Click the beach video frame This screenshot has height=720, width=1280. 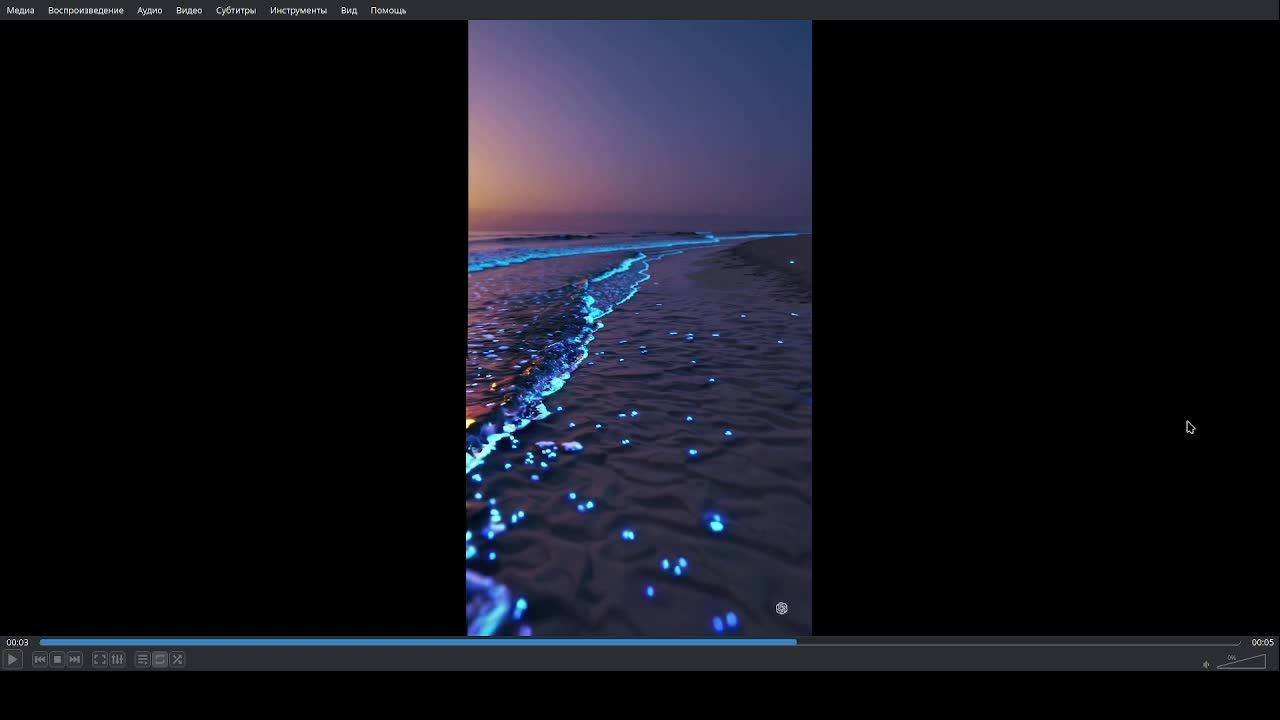pyautogui.click(x=640, y=328)
